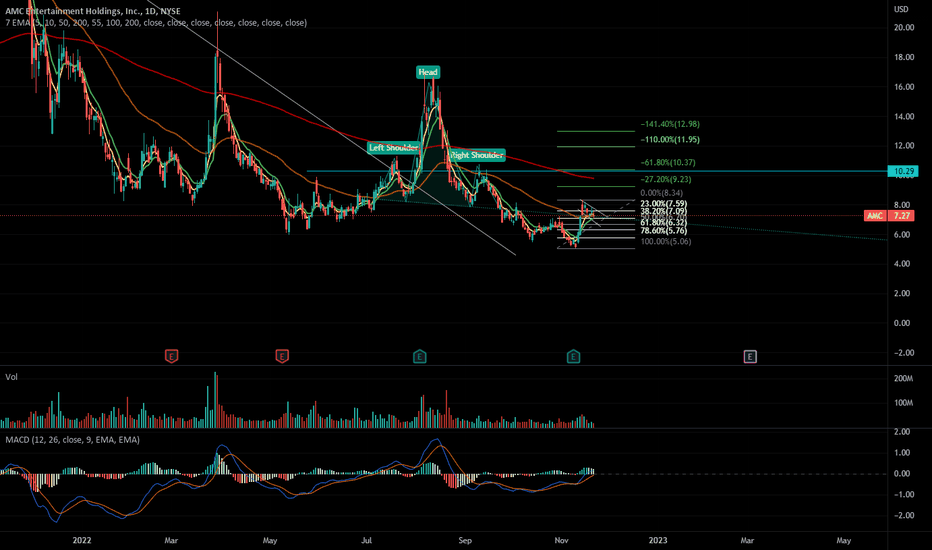This screenshot has width=932, height=550.
Task: Click the 6.00 price axis label
Action: [x=902, y=235]
